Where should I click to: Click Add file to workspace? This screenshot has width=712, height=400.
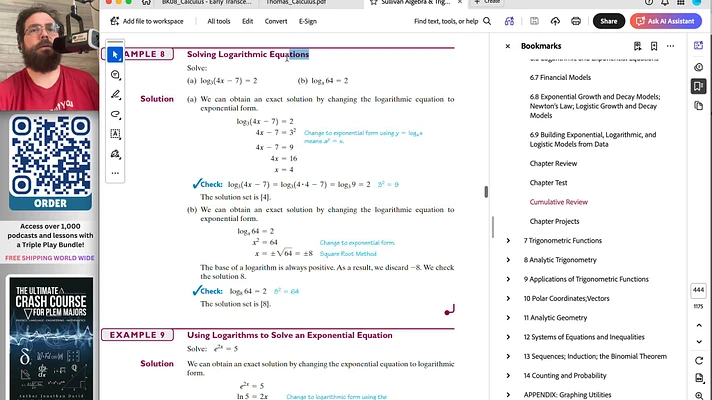click(147, 21)
